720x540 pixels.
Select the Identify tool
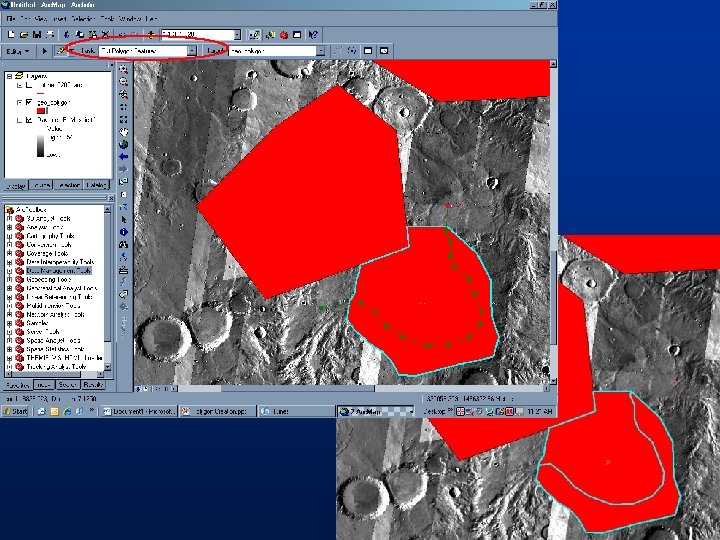124,232
